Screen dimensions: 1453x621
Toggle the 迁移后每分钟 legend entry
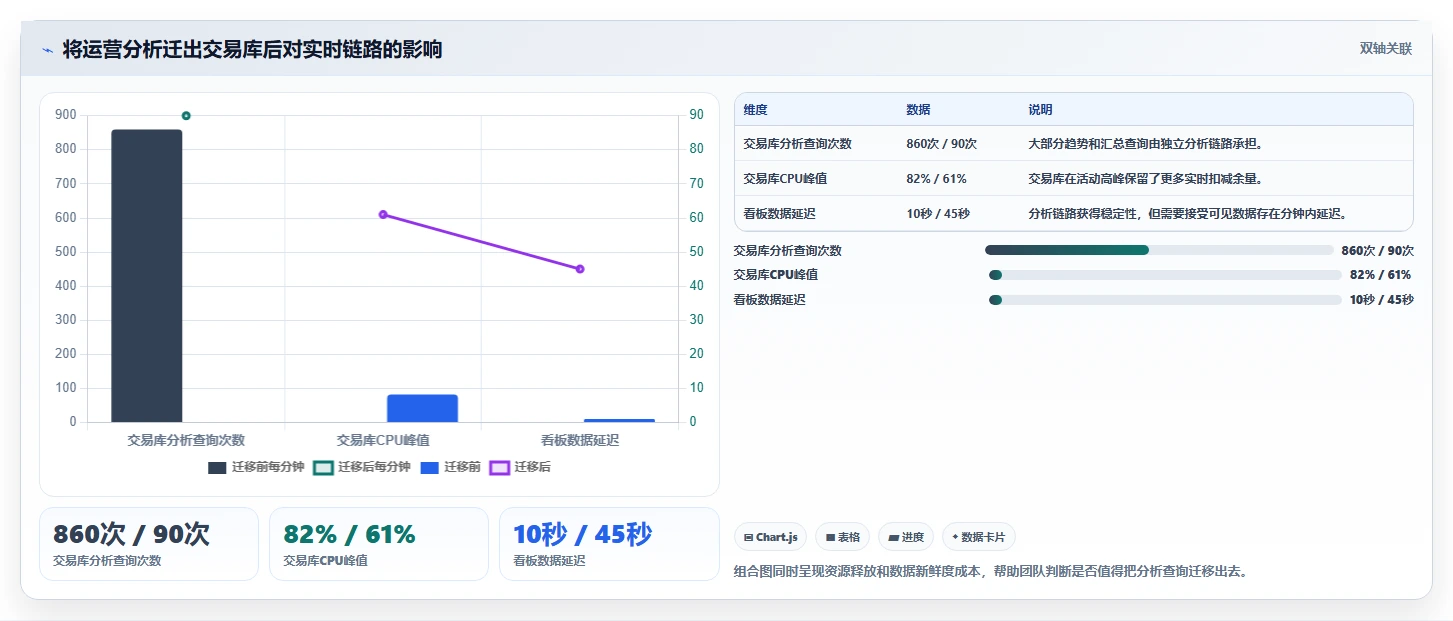(x=362, y=467)
